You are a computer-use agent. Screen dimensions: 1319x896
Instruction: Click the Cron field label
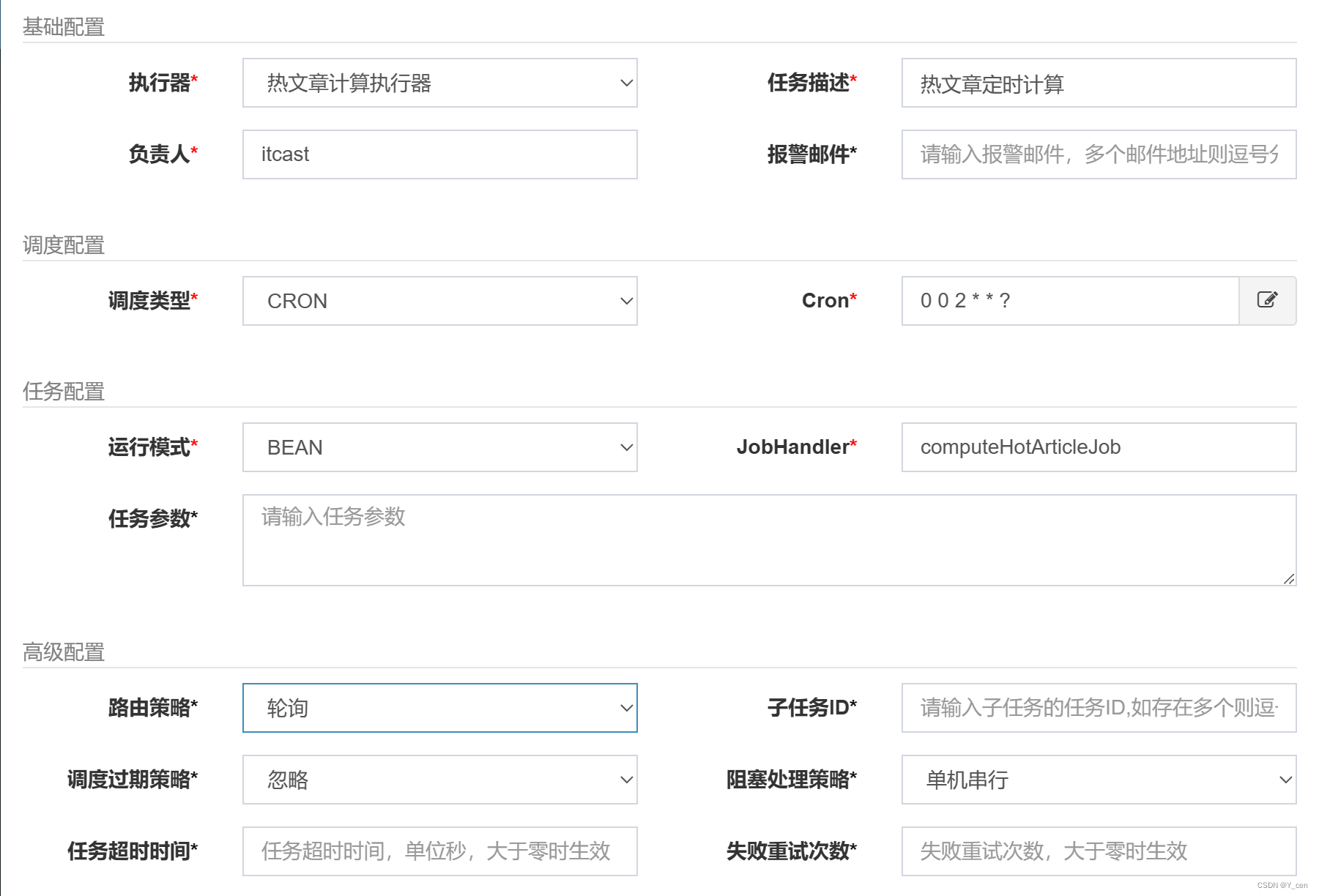[x=830, y=301]
